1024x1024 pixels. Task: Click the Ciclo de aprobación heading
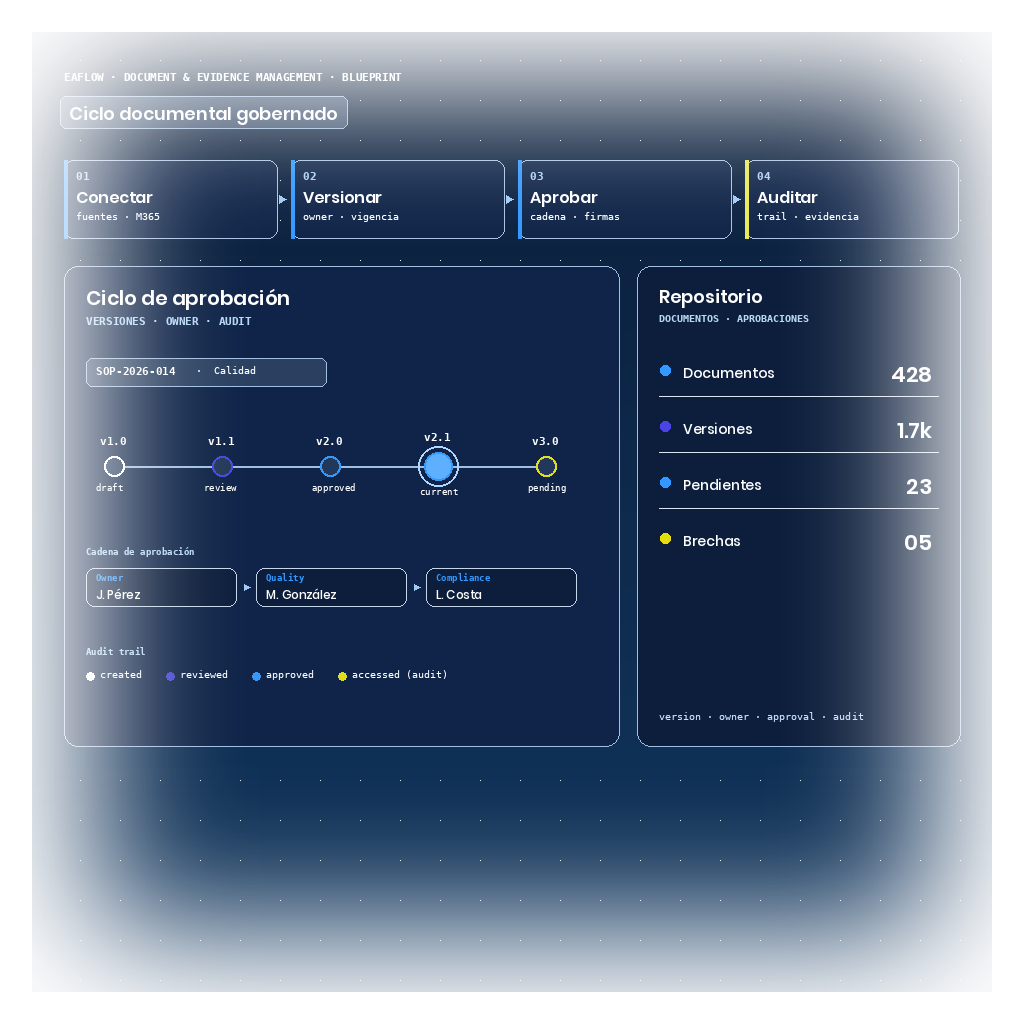tap(188, 298)
